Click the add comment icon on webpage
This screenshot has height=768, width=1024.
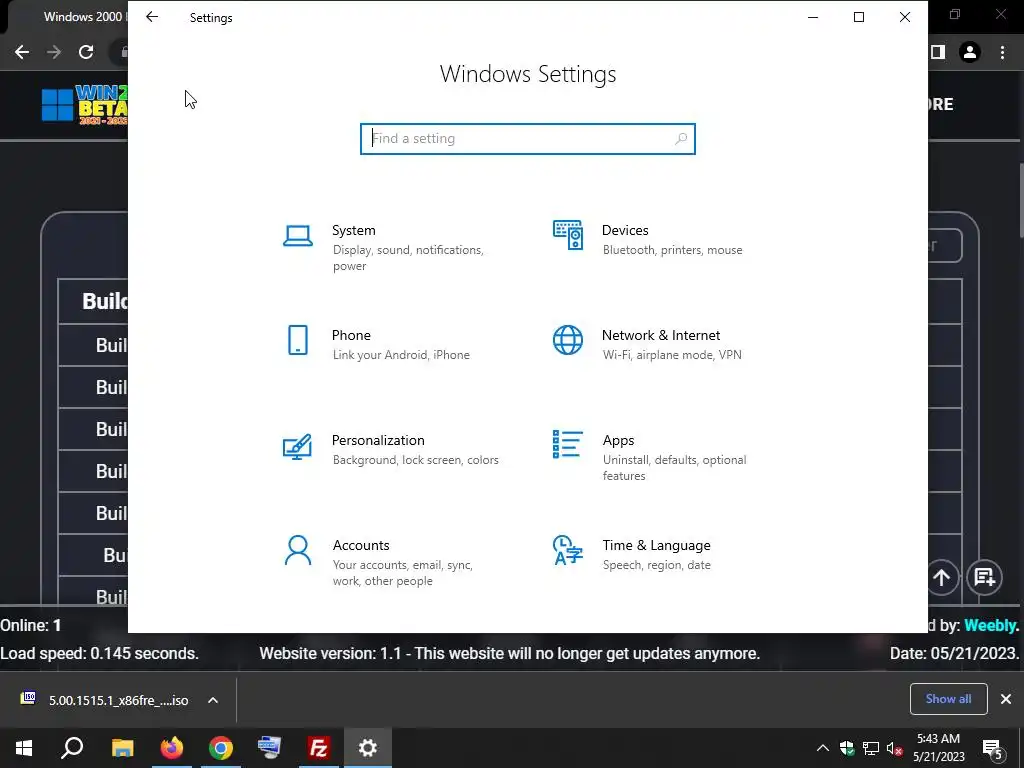click(984, 577)
